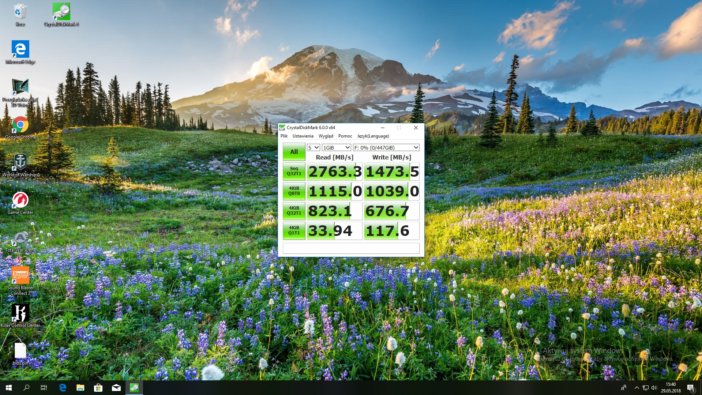The image size is (702, 395).
Task: Open the Ustawienia menu
Action: point(303,136)
